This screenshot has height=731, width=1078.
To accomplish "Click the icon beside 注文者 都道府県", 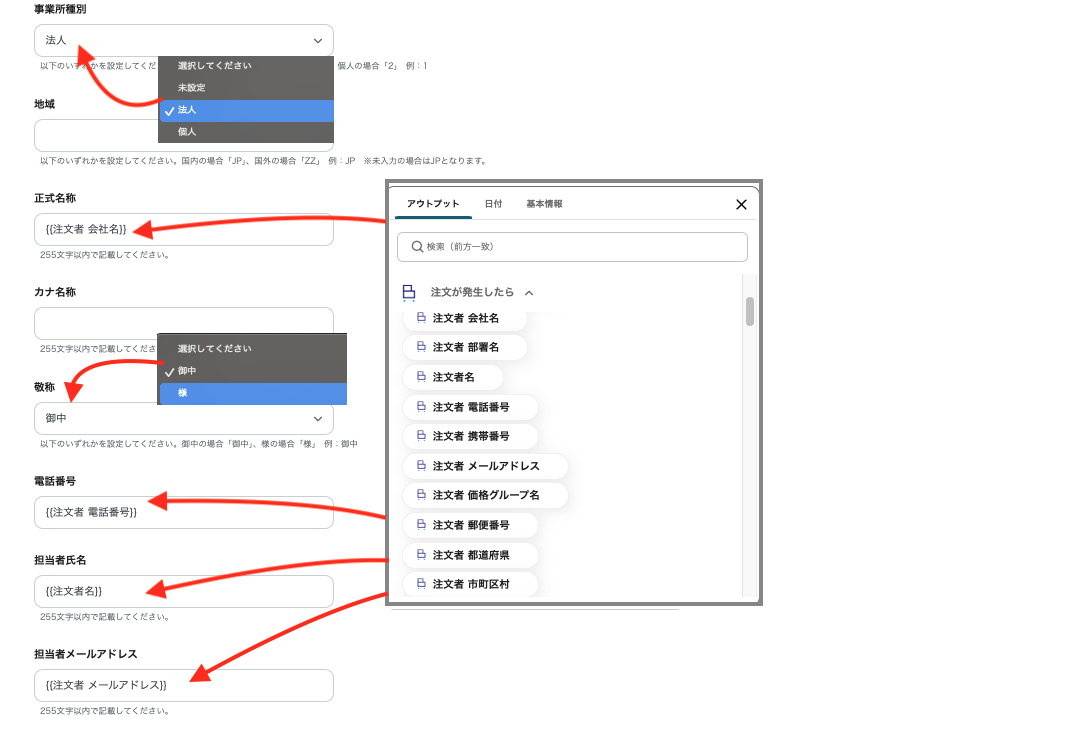I will tap(421, 554).
